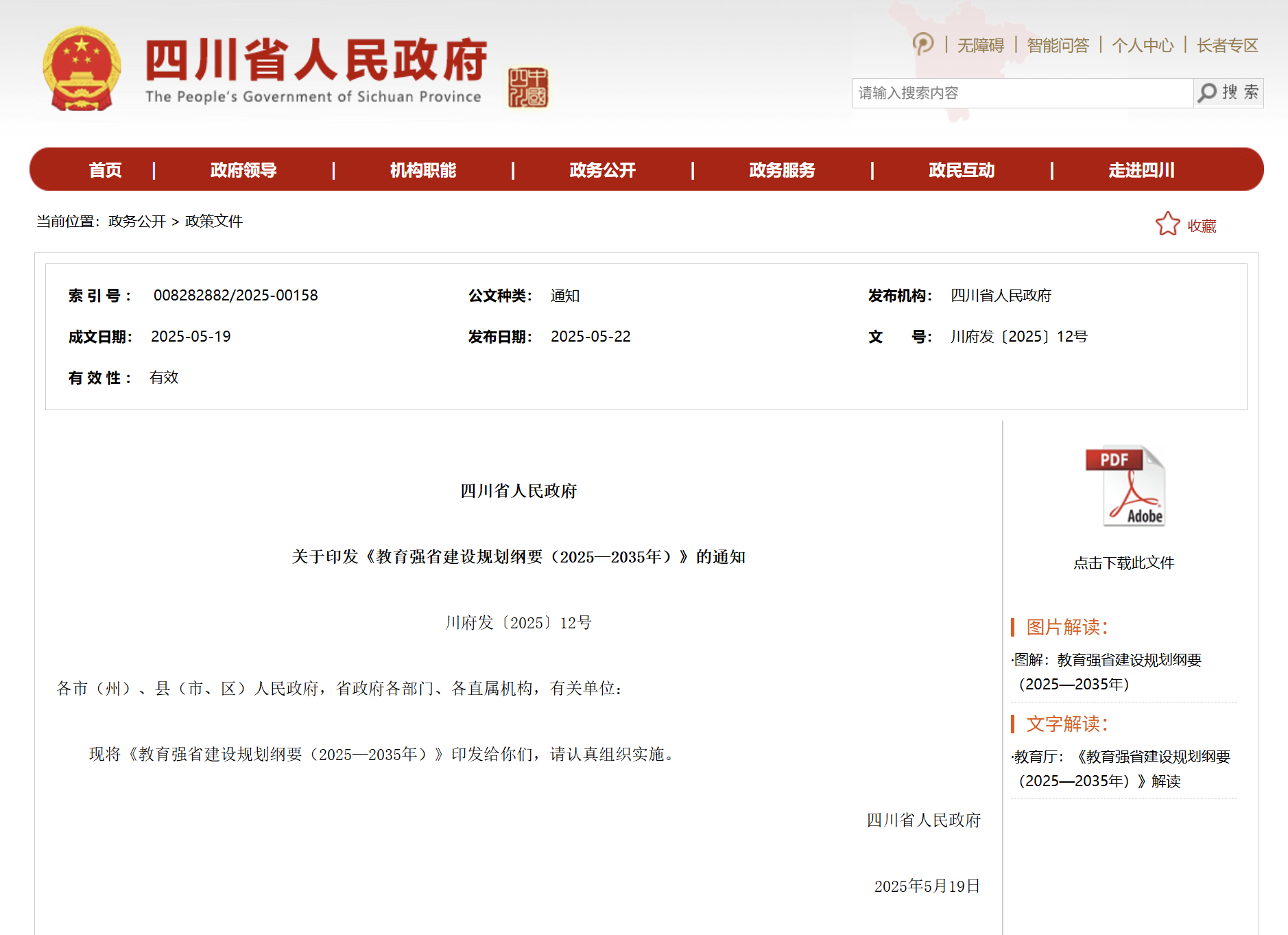Click the speech bubble icon in top bar

(923, 45)
